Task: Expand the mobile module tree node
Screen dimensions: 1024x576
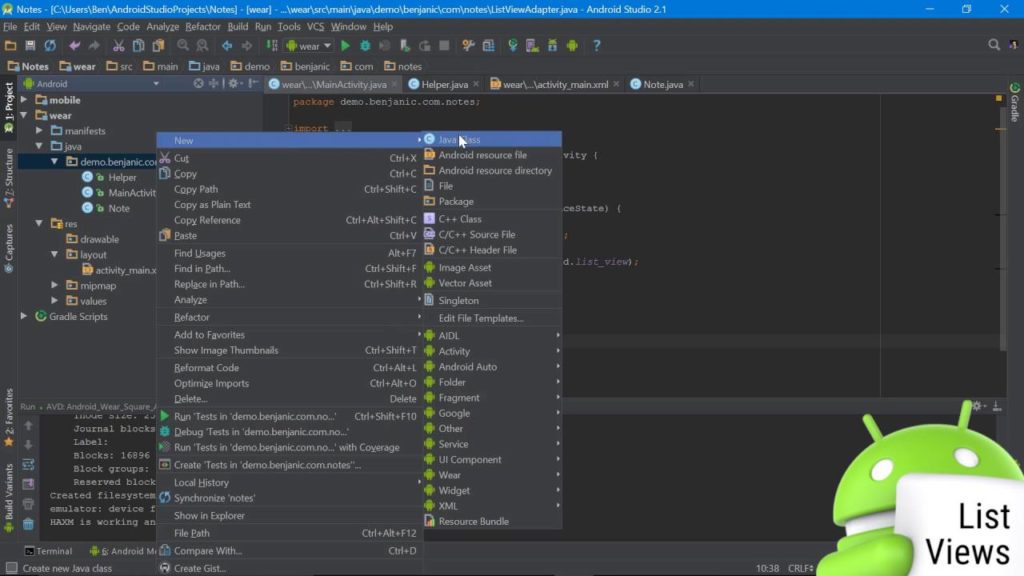Action: (x=24, y=100)
